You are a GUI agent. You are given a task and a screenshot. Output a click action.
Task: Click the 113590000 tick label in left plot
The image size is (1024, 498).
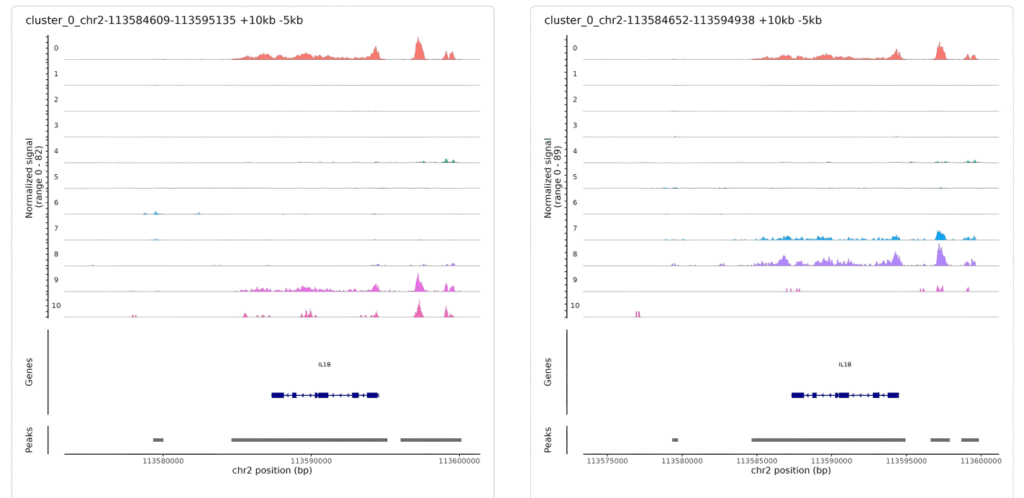point(310,460)
